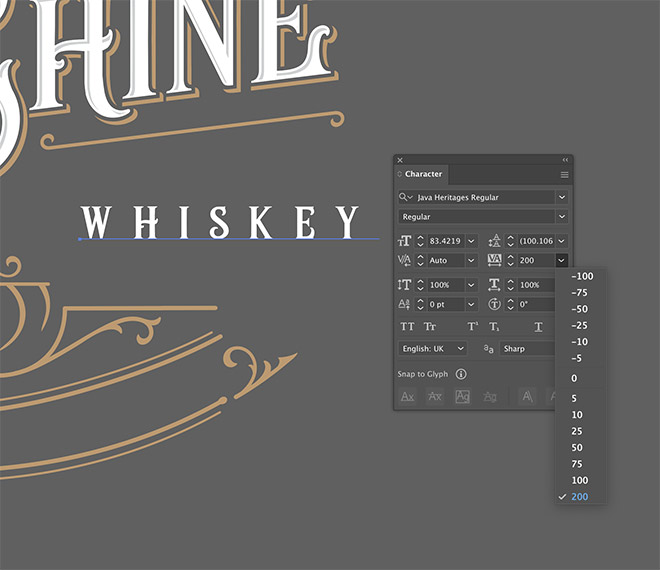This screenshot has height=570, width=660.
Task: Toggle Small Caps (Tr) formatting
Action: pyautogui.click(x=431, y=327)
